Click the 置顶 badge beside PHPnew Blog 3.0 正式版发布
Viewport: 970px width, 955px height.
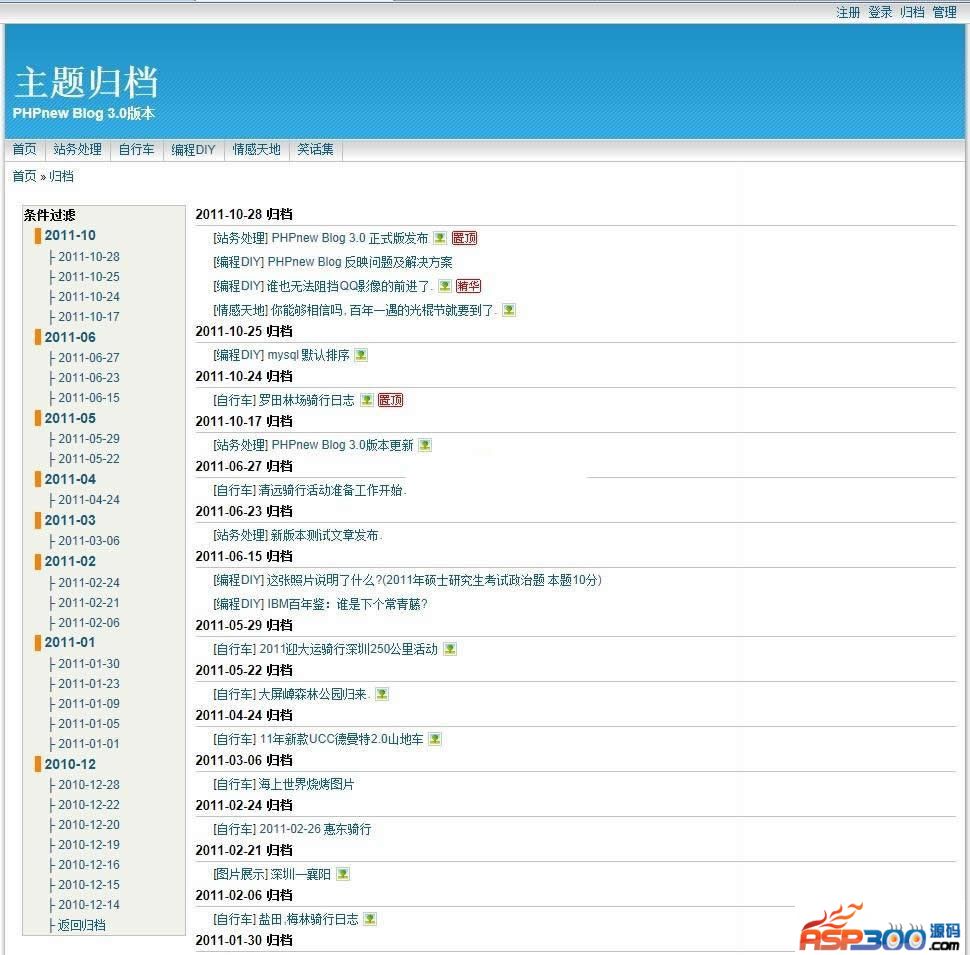coord(465,238)
